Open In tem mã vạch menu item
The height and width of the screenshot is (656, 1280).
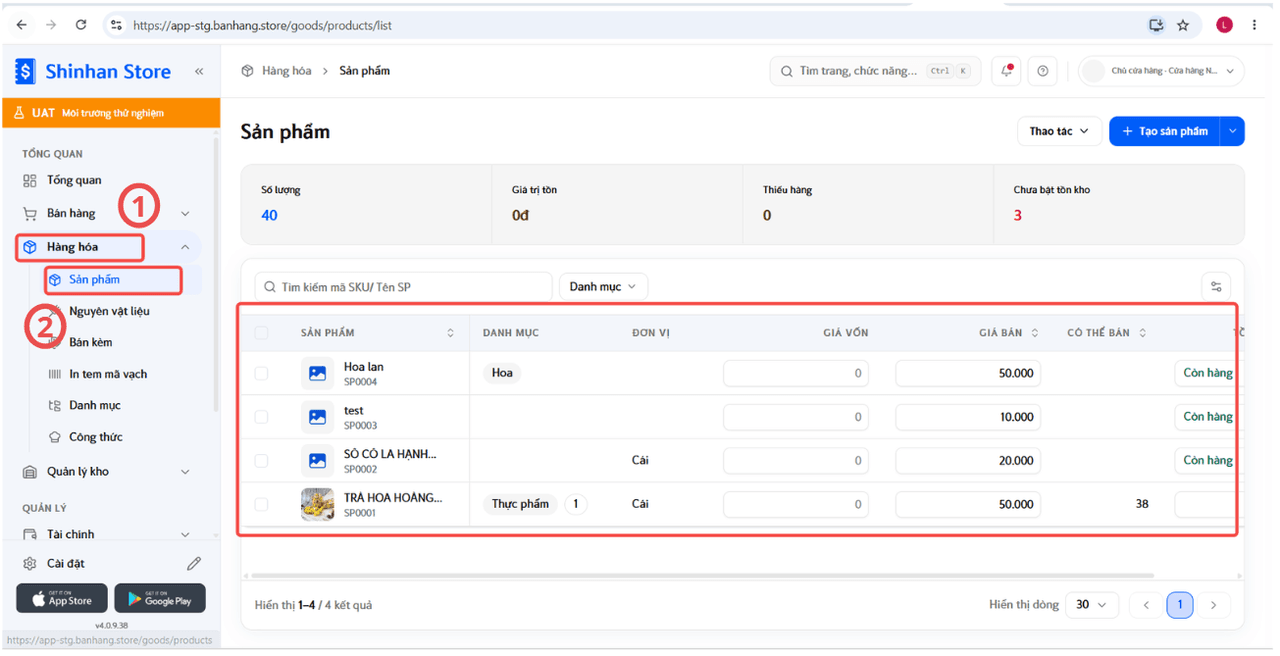coord(108,374)
